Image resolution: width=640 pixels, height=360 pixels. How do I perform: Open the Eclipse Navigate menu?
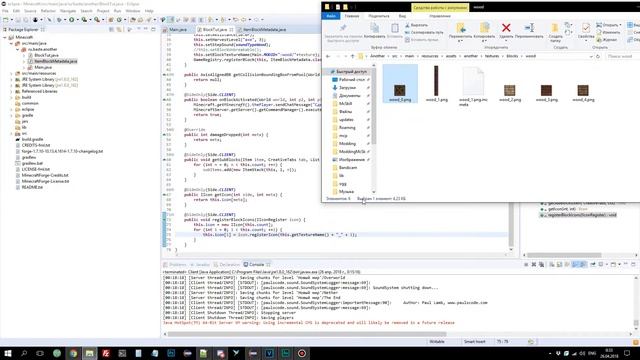point(68,11)
